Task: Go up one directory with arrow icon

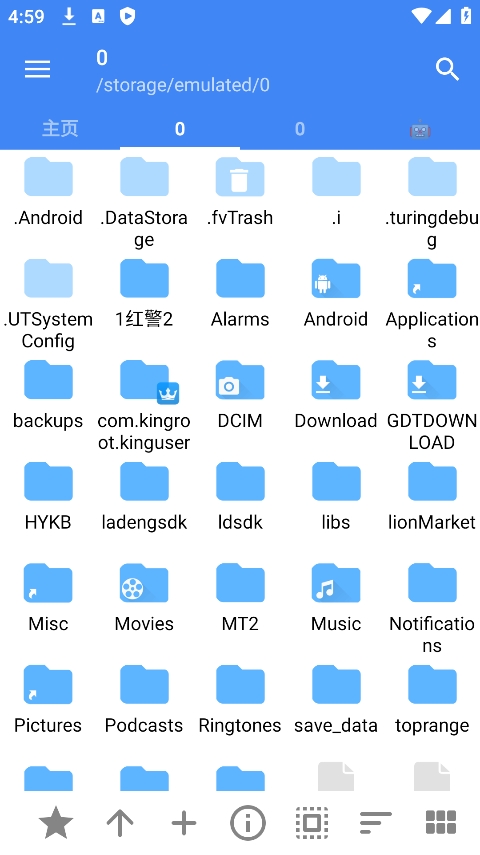Action: (x=120, y=822)
